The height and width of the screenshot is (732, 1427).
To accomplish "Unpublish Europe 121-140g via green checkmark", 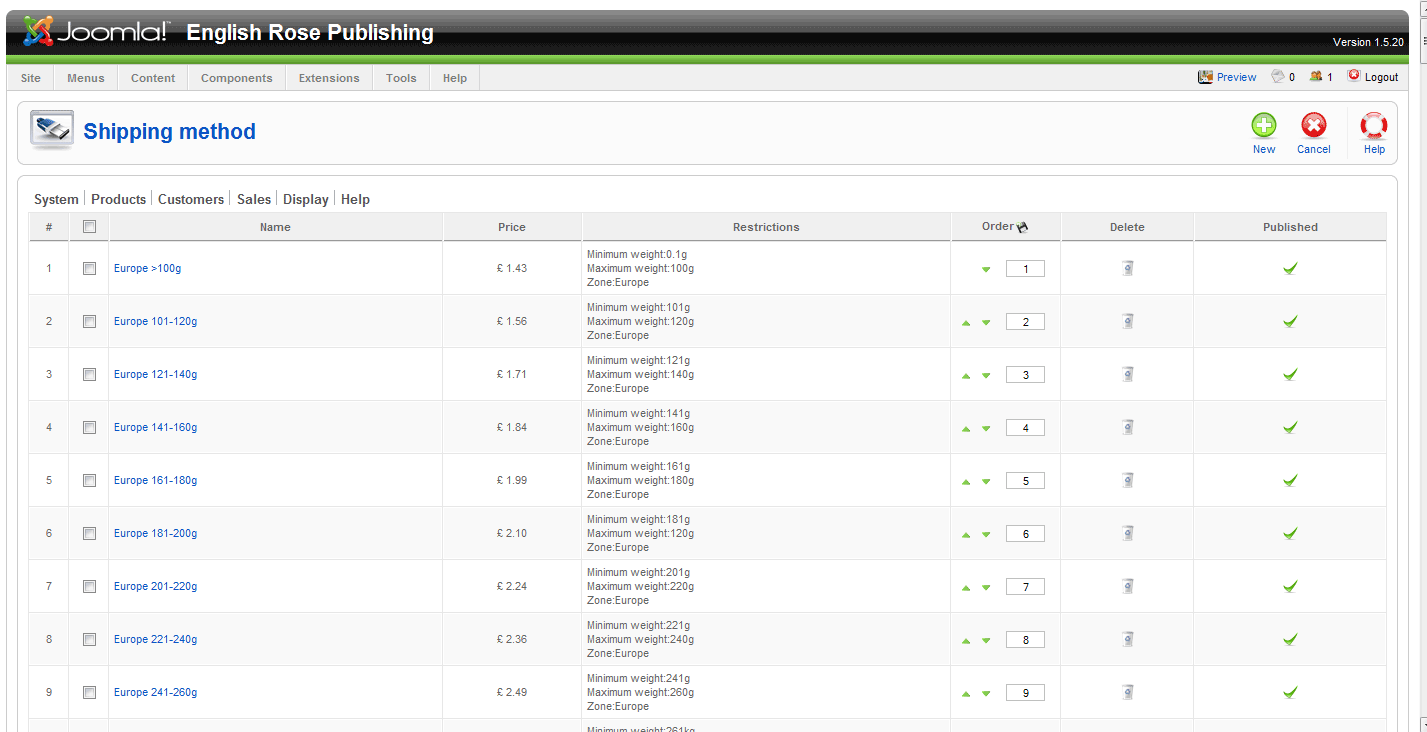I will point(1290,374).
